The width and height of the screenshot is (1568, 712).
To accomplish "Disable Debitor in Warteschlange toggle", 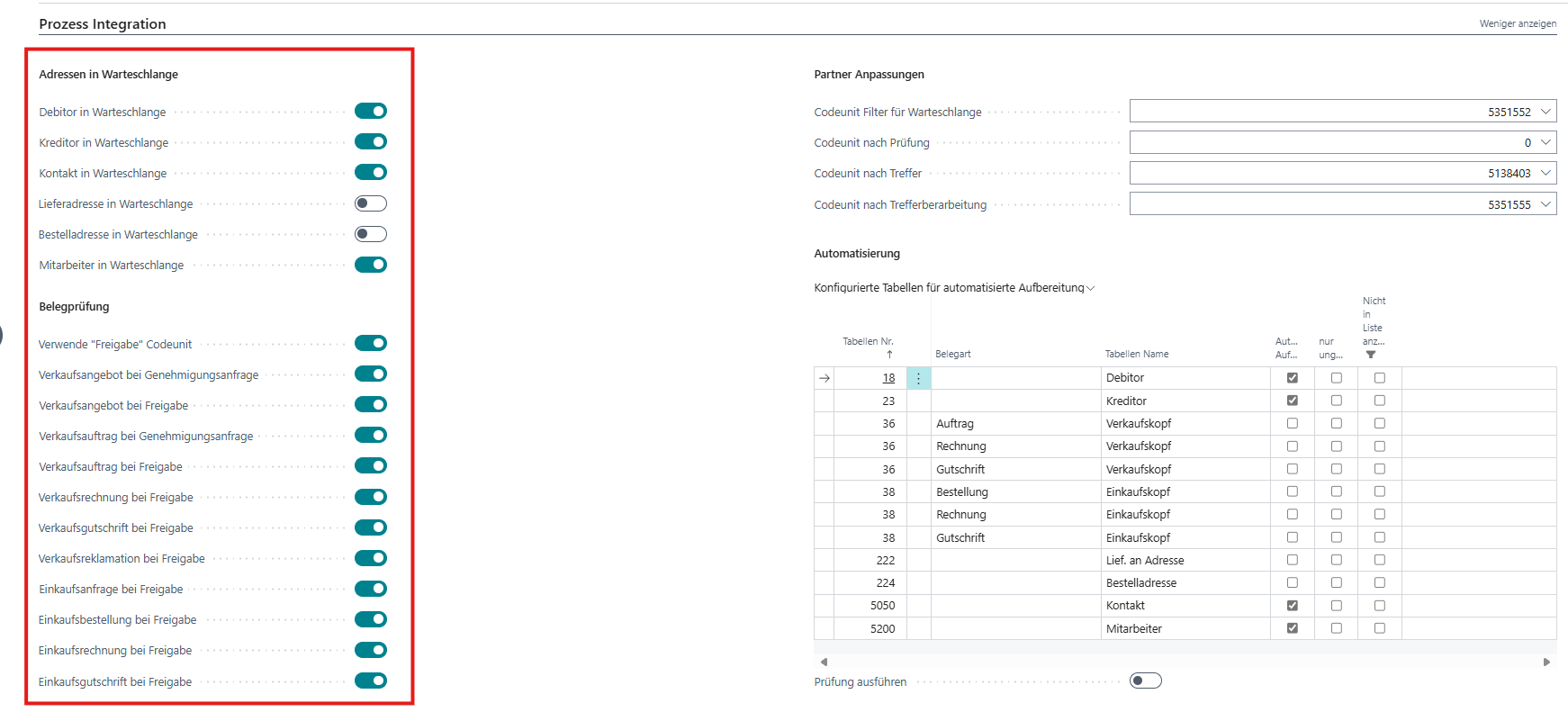I will pyautogui.click(x=370, y=112).
